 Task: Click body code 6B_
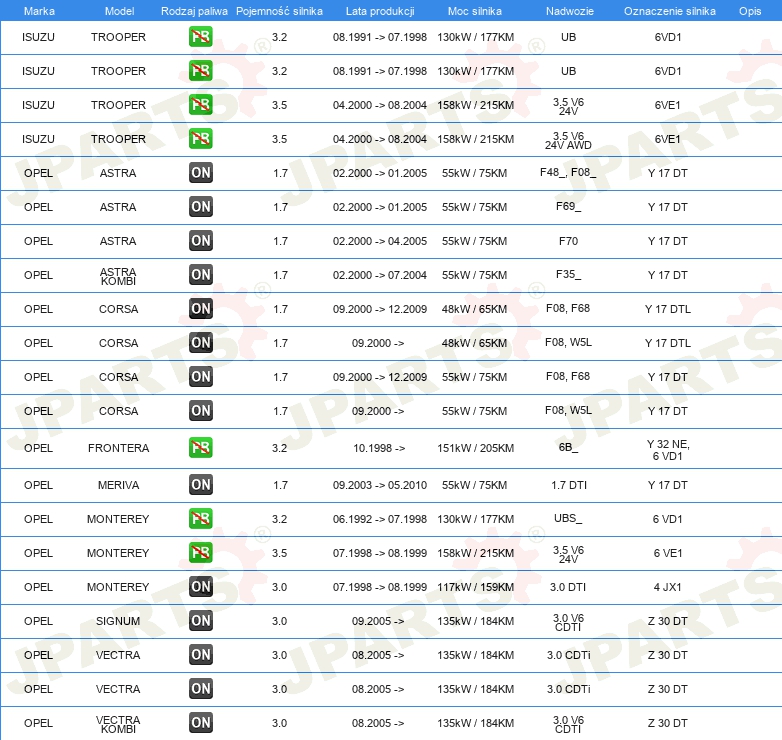pos(568,447)
